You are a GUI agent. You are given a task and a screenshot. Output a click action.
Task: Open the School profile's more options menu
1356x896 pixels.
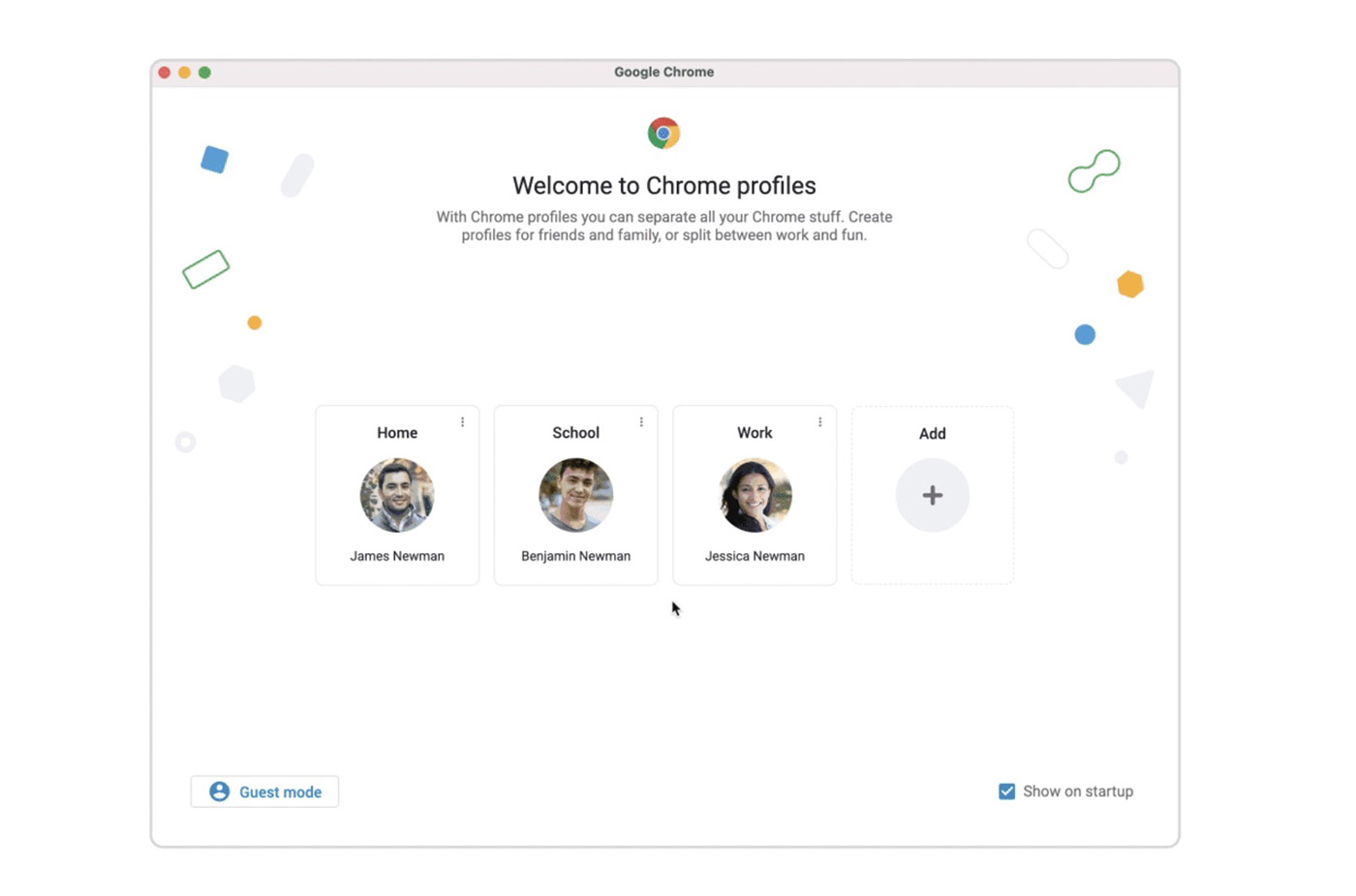pyautogui.click(x=641, y=422)
